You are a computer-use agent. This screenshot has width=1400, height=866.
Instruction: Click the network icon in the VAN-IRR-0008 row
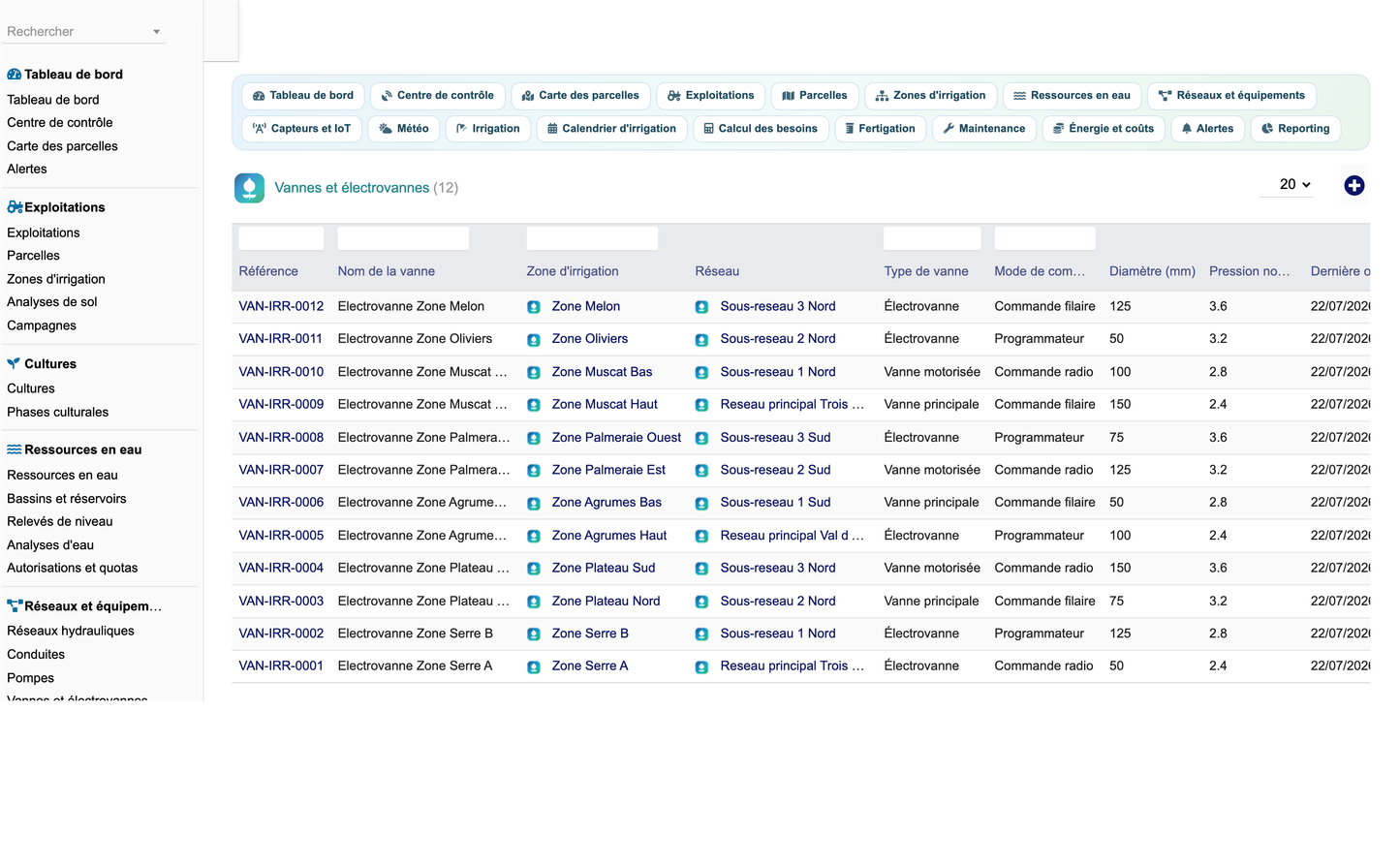701,438
